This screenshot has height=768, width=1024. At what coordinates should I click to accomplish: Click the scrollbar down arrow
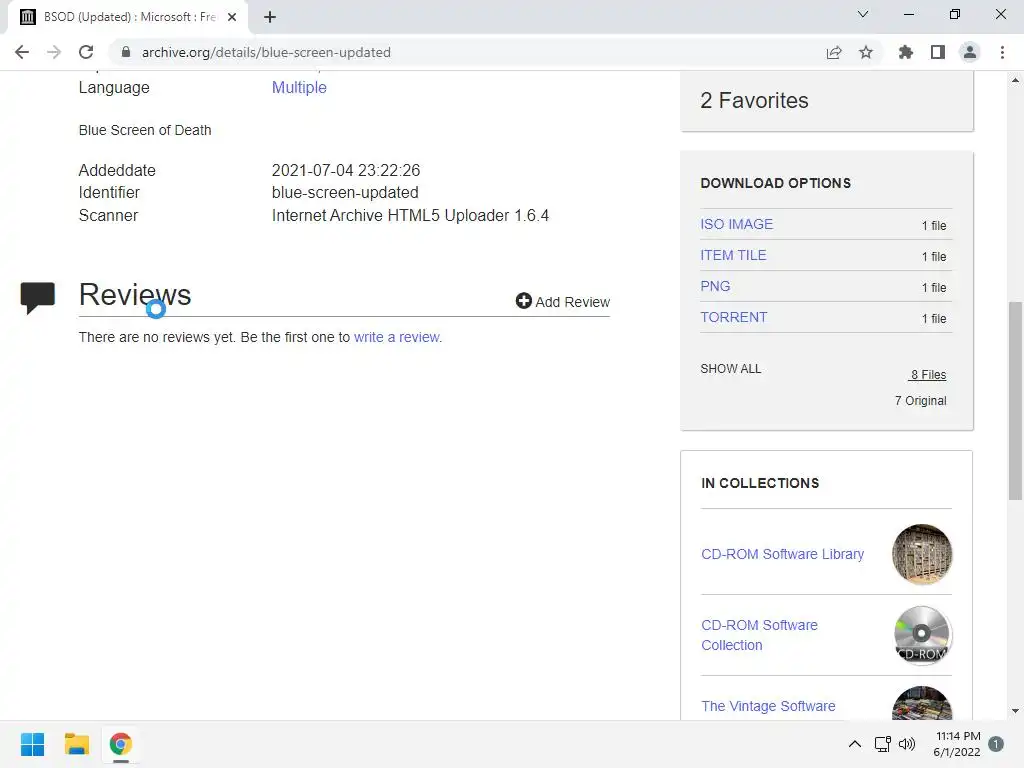tap(1015, 711)
